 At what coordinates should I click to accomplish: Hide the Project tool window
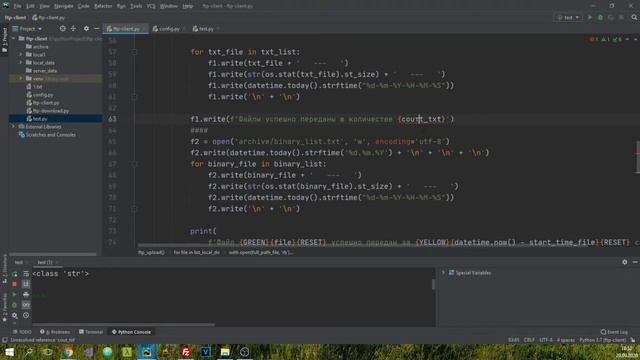click(96, 29)
